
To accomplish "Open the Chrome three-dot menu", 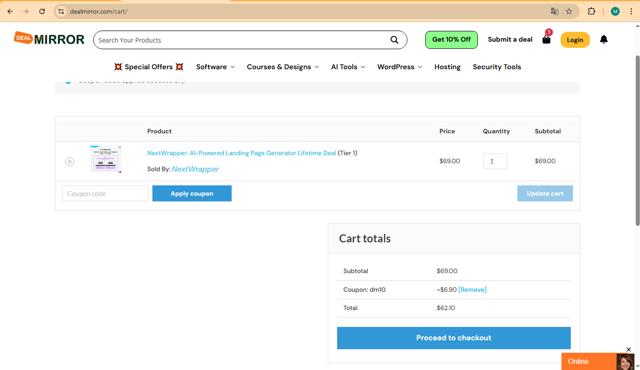I will (631, 11).
